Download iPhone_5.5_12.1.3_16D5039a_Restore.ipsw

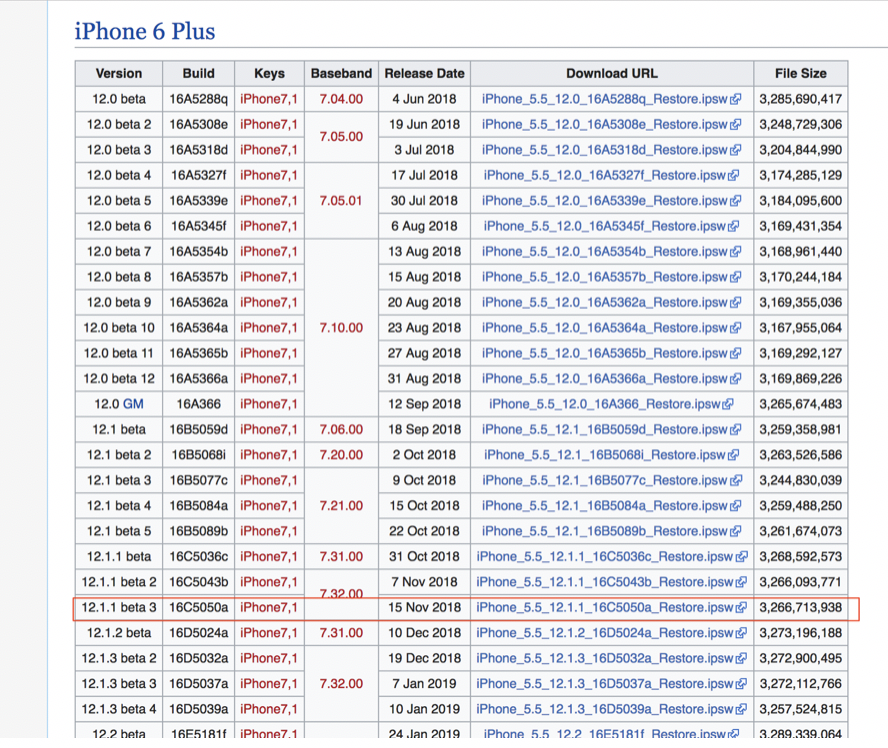(611, 710)
